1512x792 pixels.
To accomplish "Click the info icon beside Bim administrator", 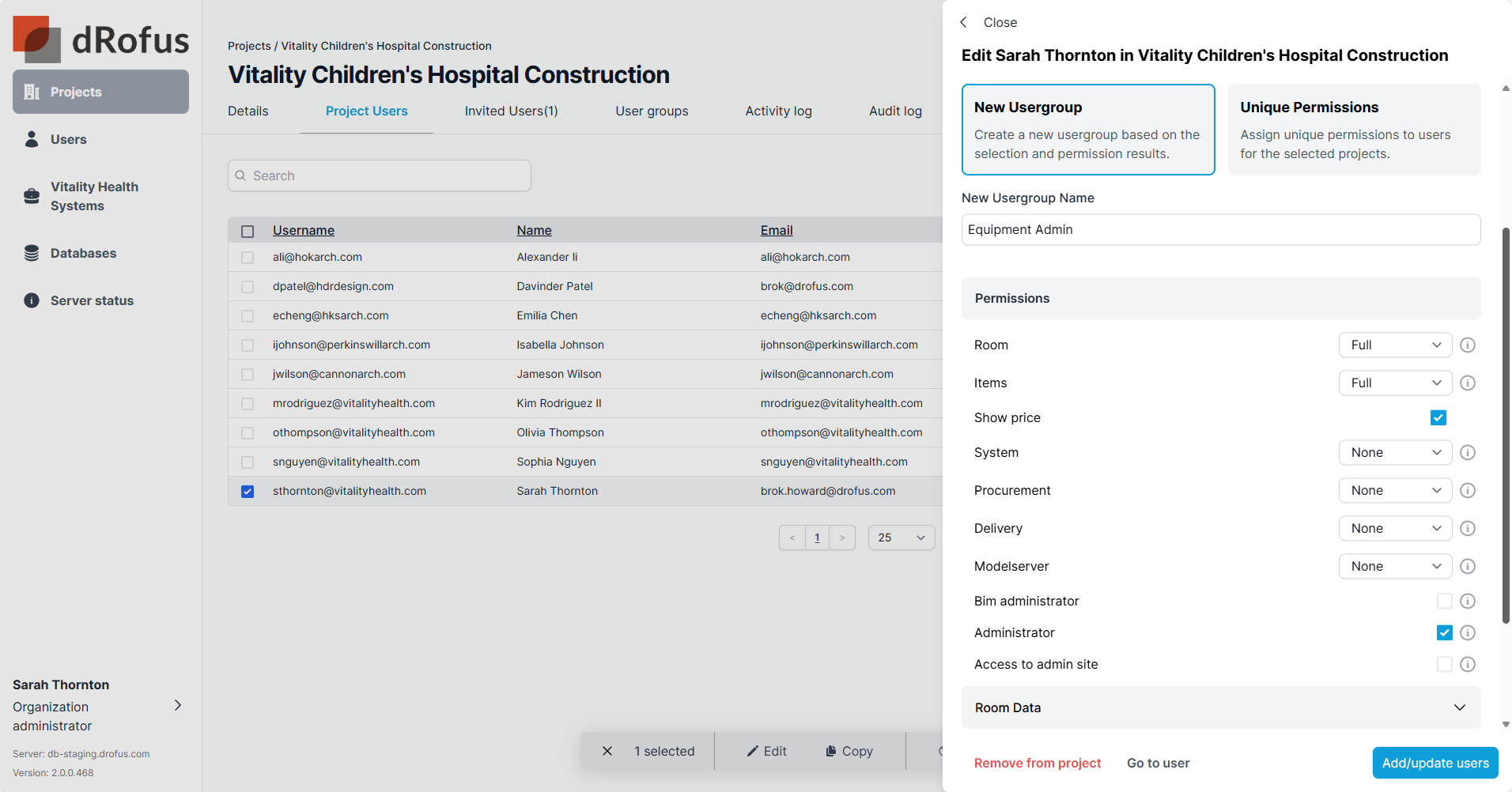I will [x=1468, y=602].
